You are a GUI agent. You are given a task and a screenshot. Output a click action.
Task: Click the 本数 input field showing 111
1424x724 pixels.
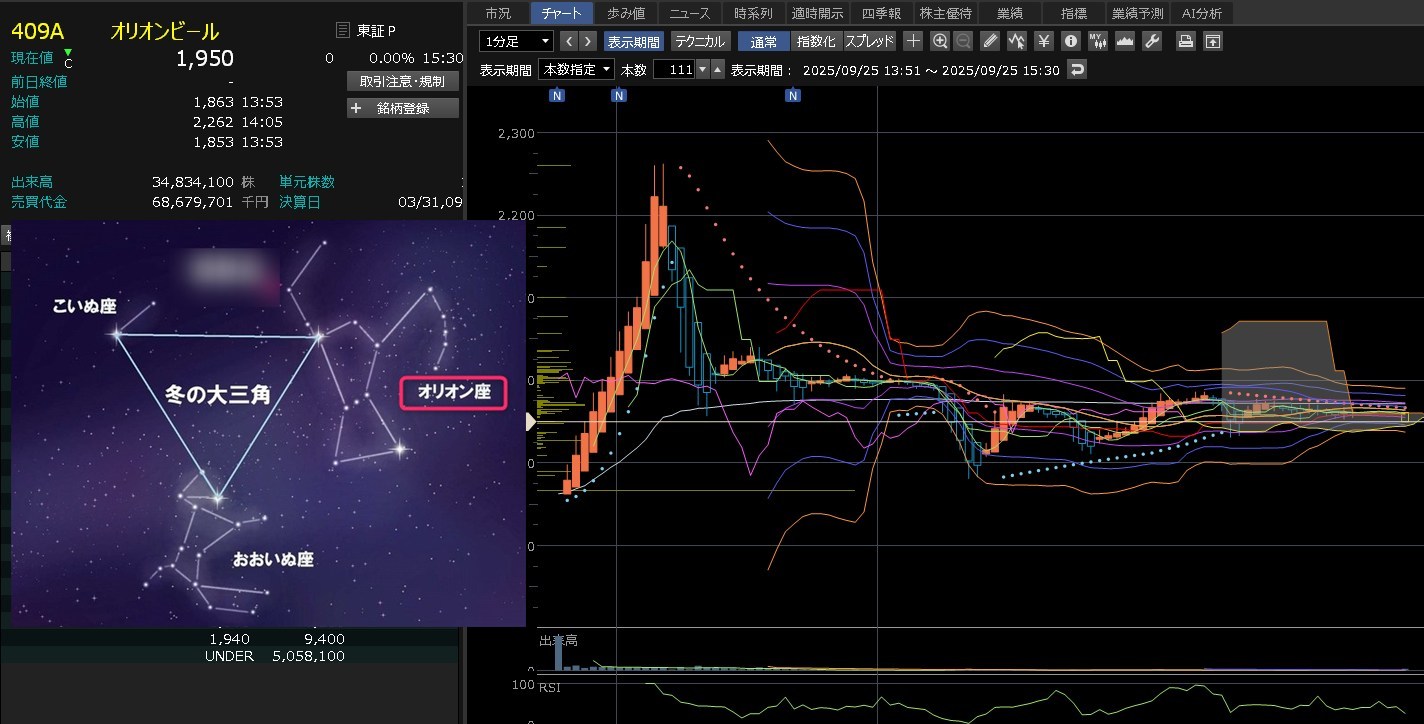(x=673, y=70)
